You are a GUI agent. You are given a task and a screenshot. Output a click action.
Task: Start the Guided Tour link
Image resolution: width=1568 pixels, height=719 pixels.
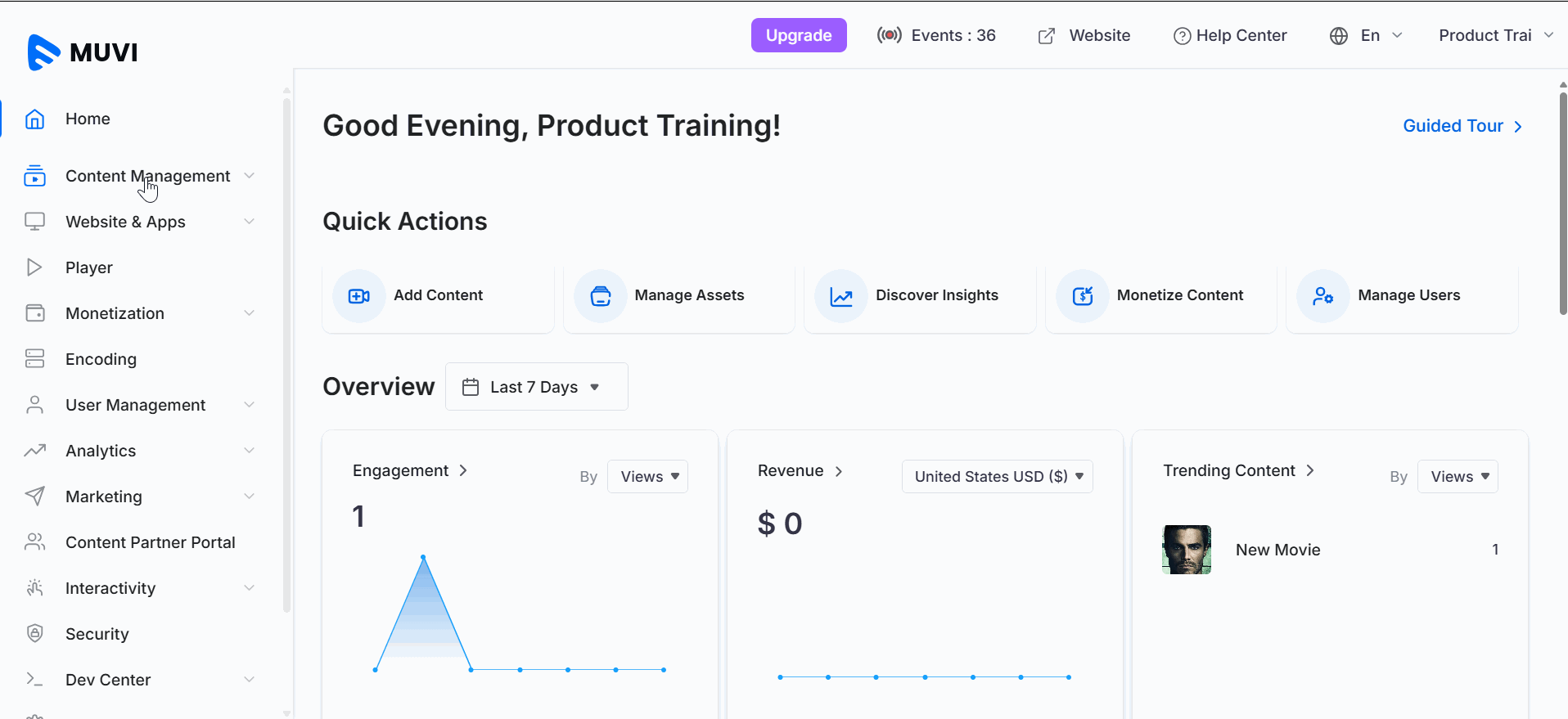pos(1462,126)
